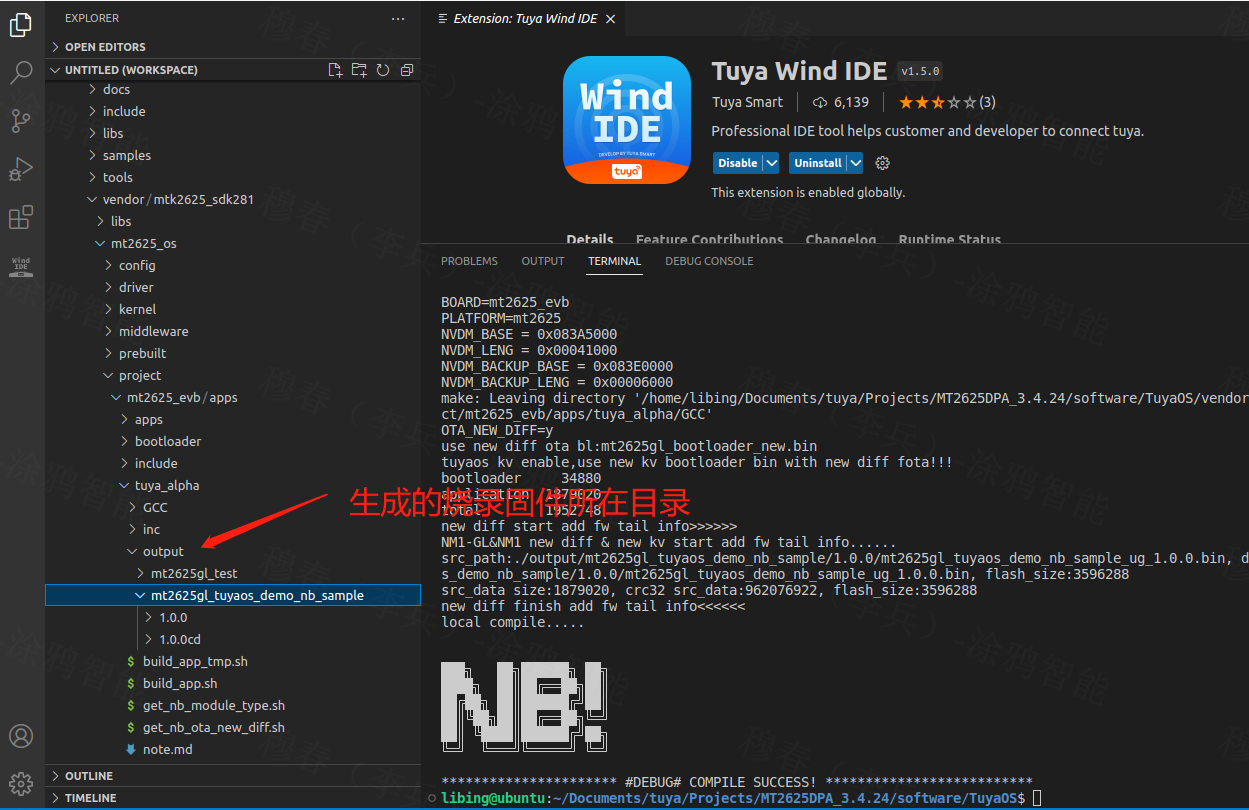This screenshot has width=1249, height=810.
Task: Expand the config folder chevron
Action: click(109, 265)
